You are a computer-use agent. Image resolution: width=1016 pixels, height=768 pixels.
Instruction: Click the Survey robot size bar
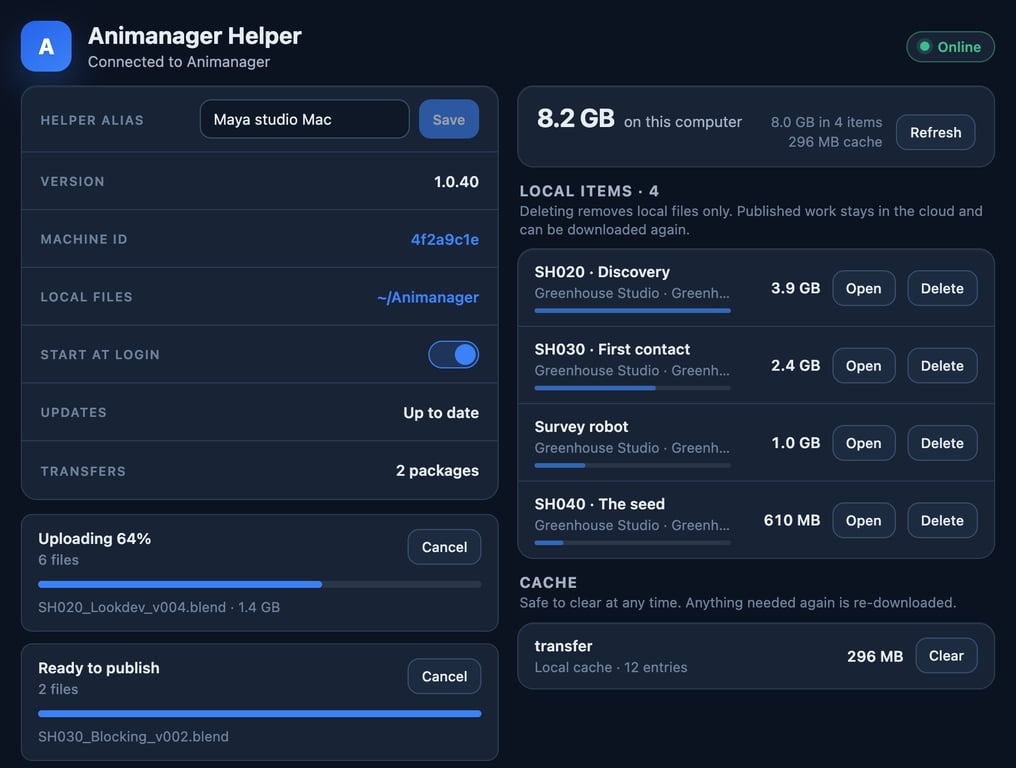[x=632, y=465]
